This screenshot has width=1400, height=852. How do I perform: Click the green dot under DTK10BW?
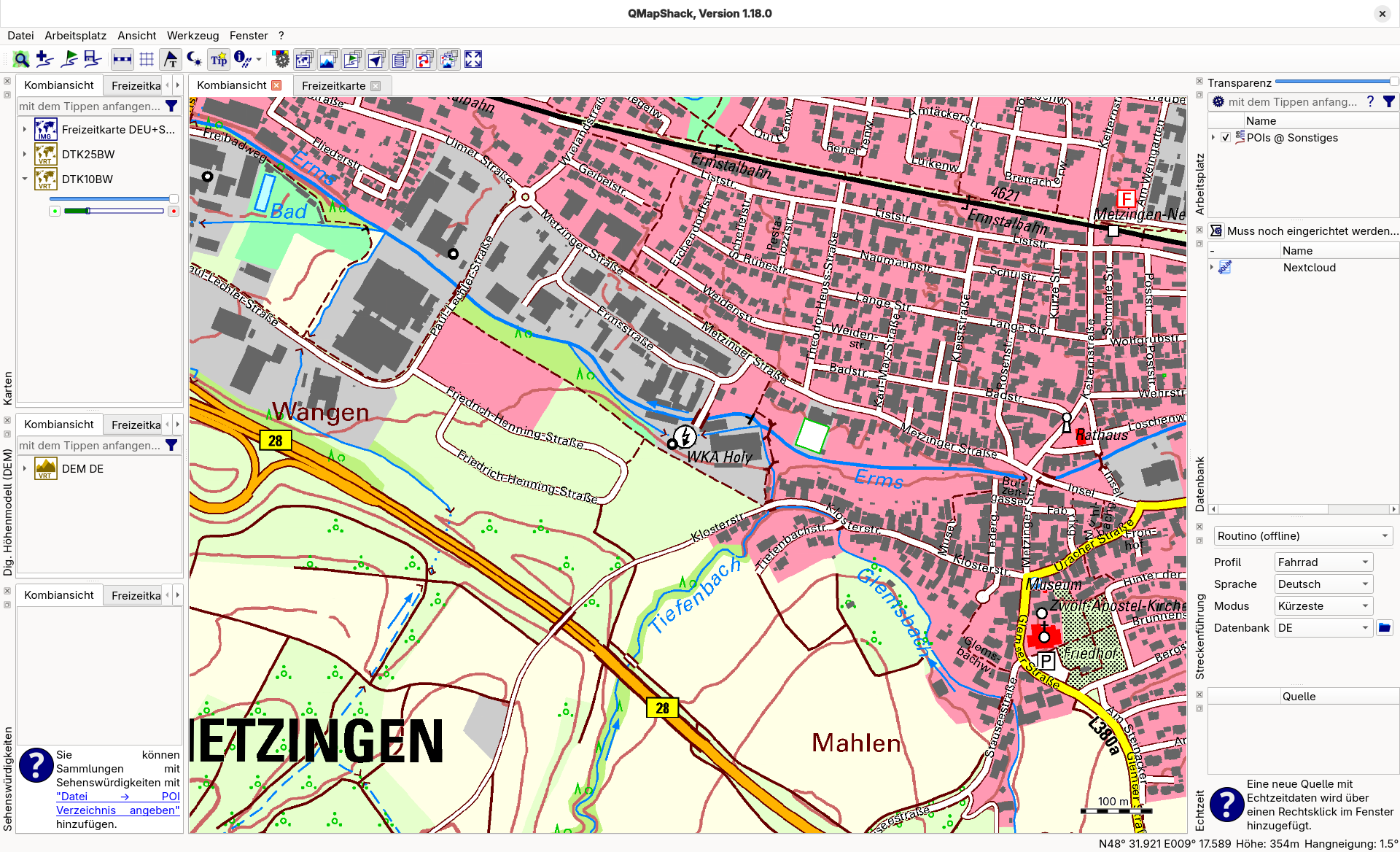[55, 212]
